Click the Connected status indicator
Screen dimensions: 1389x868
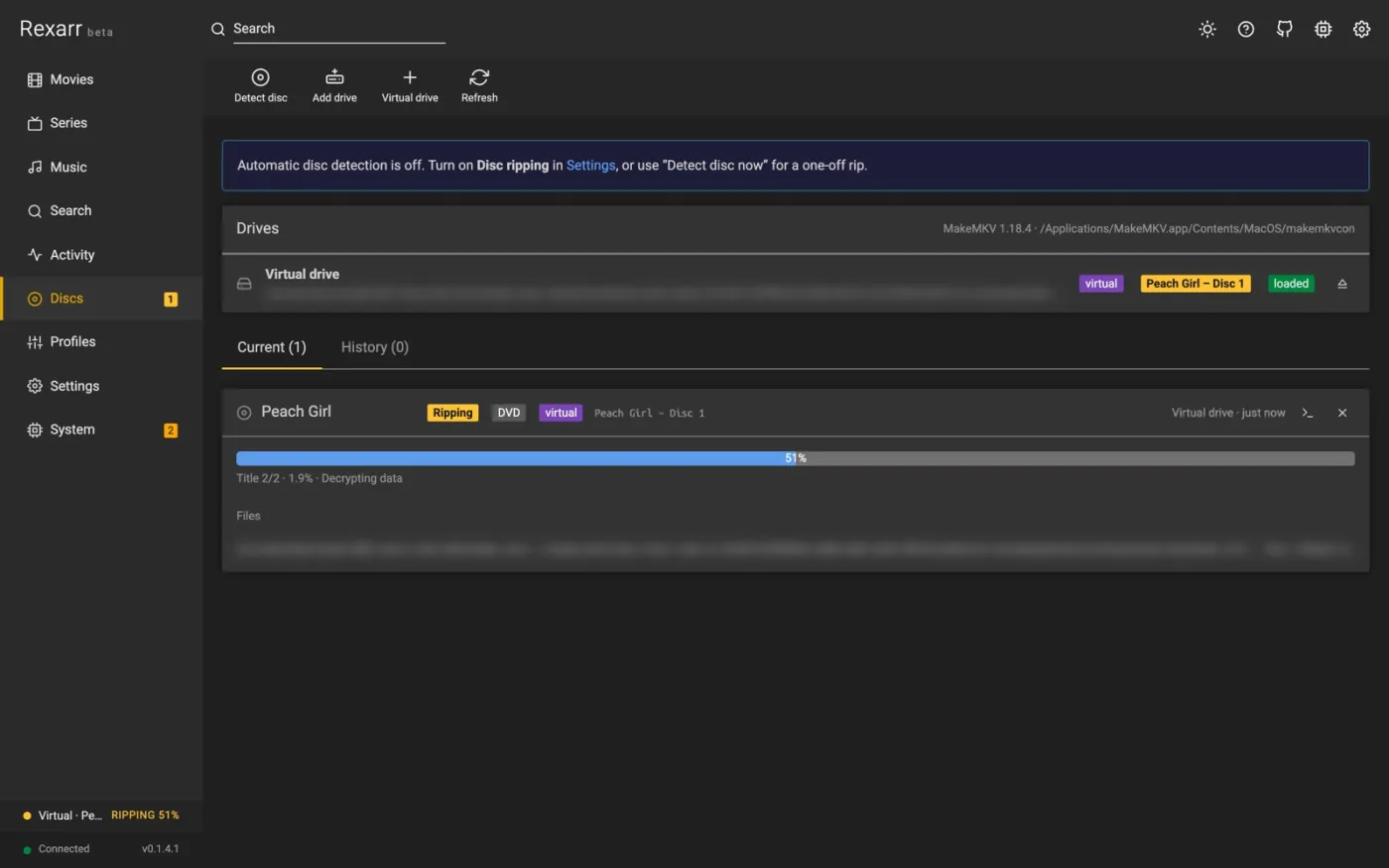pos(57,849)
